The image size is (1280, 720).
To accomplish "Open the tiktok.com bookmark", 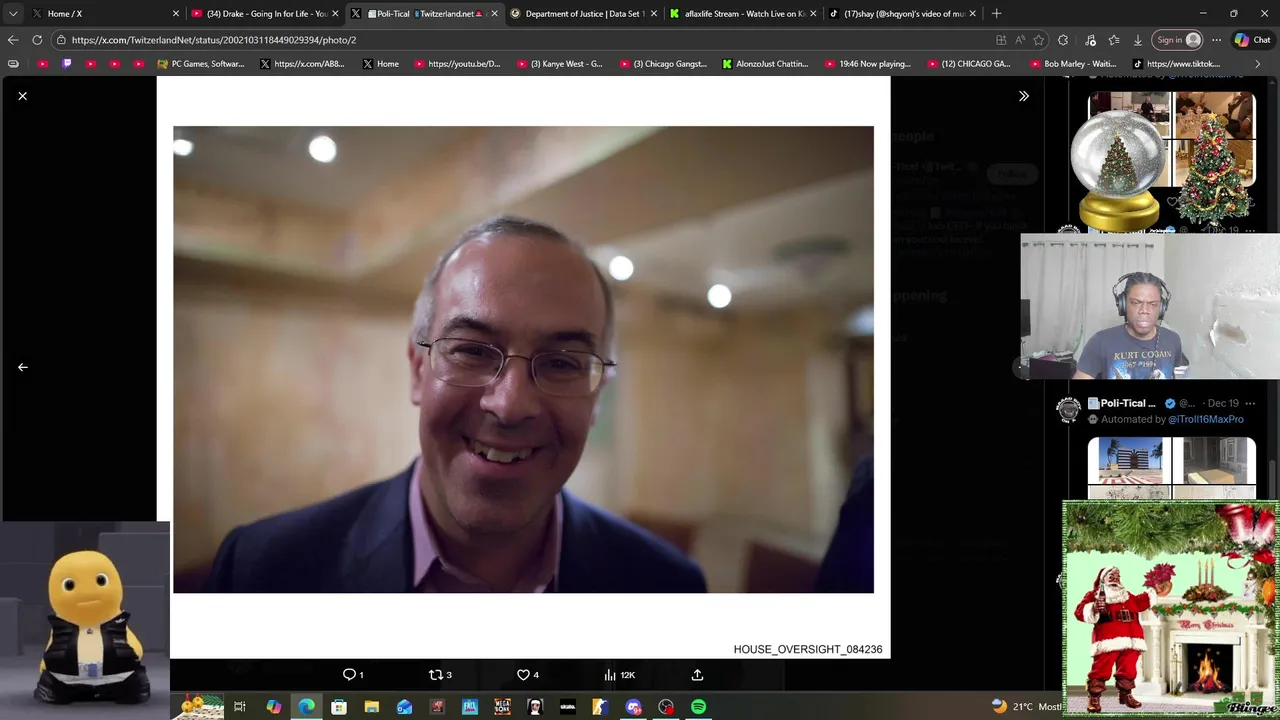I will coord(1176,64).
